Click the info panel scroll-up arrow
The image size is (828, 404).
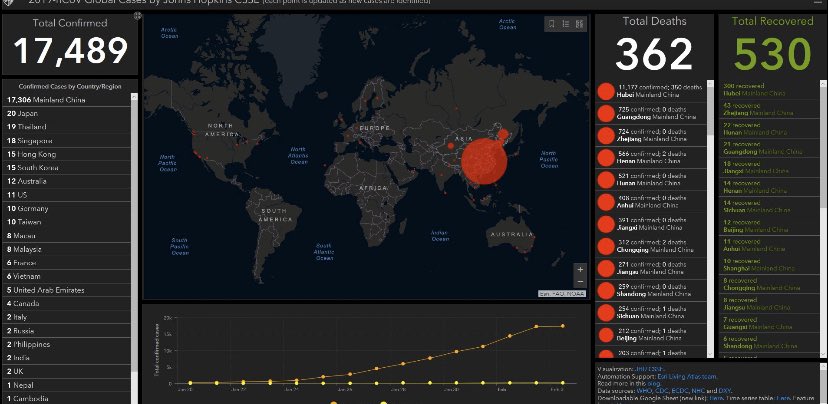[x=823, y=366]
